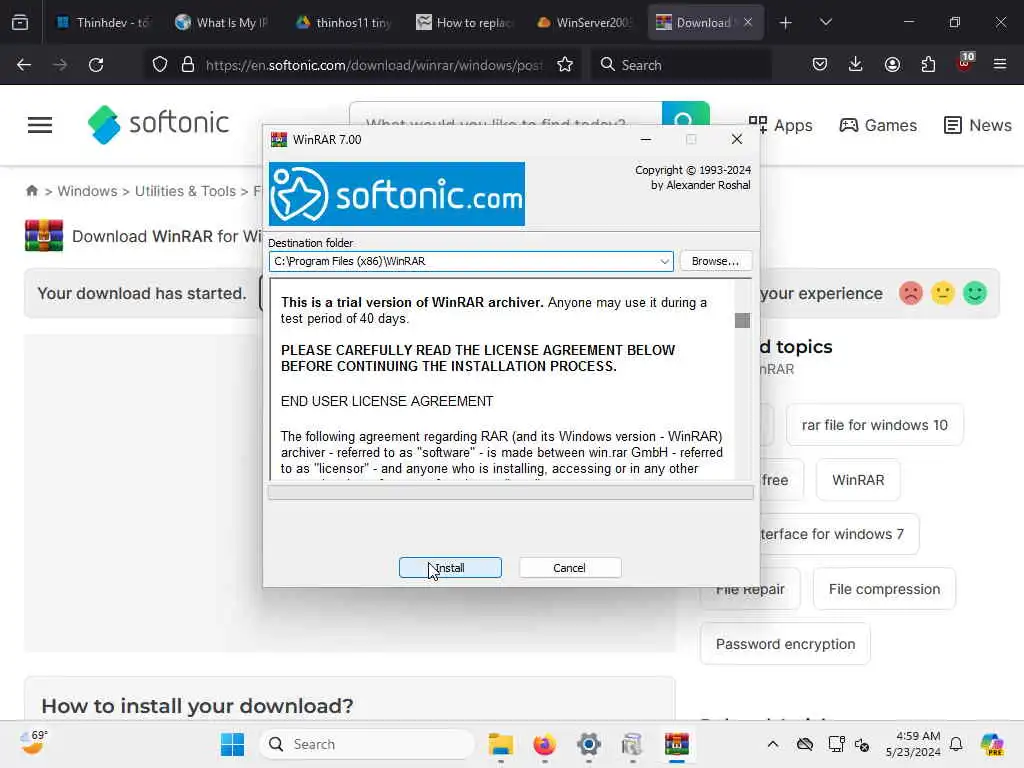This screenshot has width=1024, height=768.
Task: Show hidden system tray icons
Action: coord(773,744)
